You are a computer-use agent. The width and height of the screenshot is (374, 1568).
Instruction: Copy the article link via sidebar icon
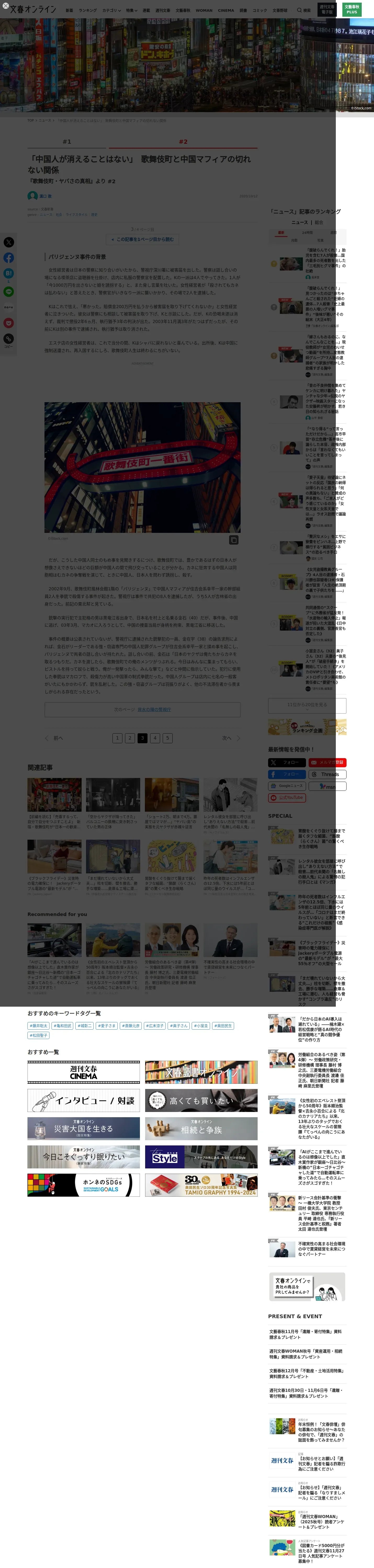tap(9, 339)
